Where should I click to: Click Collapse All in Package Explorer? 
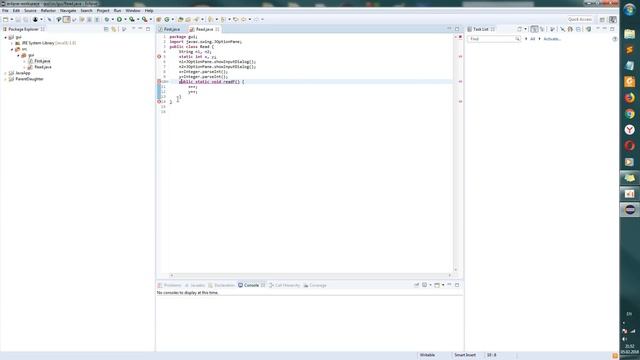pyautogui.click(x=106, y=29)
